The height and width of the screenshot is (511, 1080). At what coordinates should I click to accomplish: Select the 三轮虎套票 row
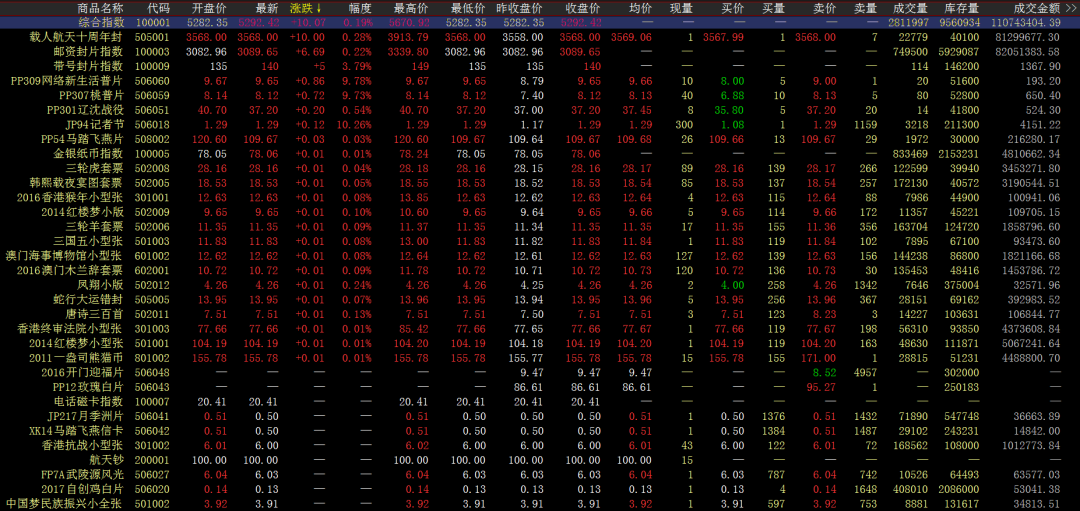tap(540, 168)
